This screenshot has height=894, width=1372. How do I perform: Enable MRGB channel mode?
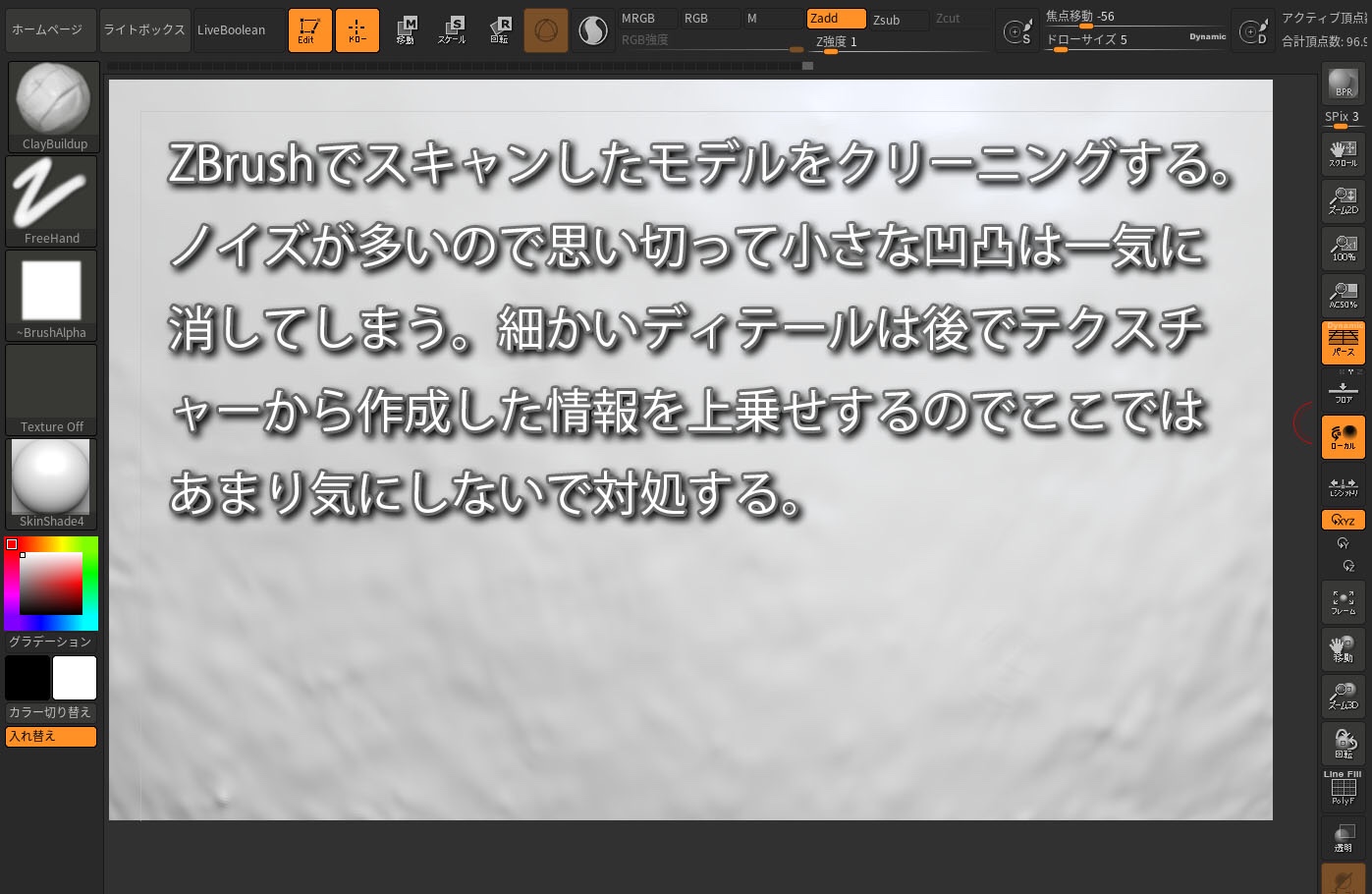pos(647,19)
